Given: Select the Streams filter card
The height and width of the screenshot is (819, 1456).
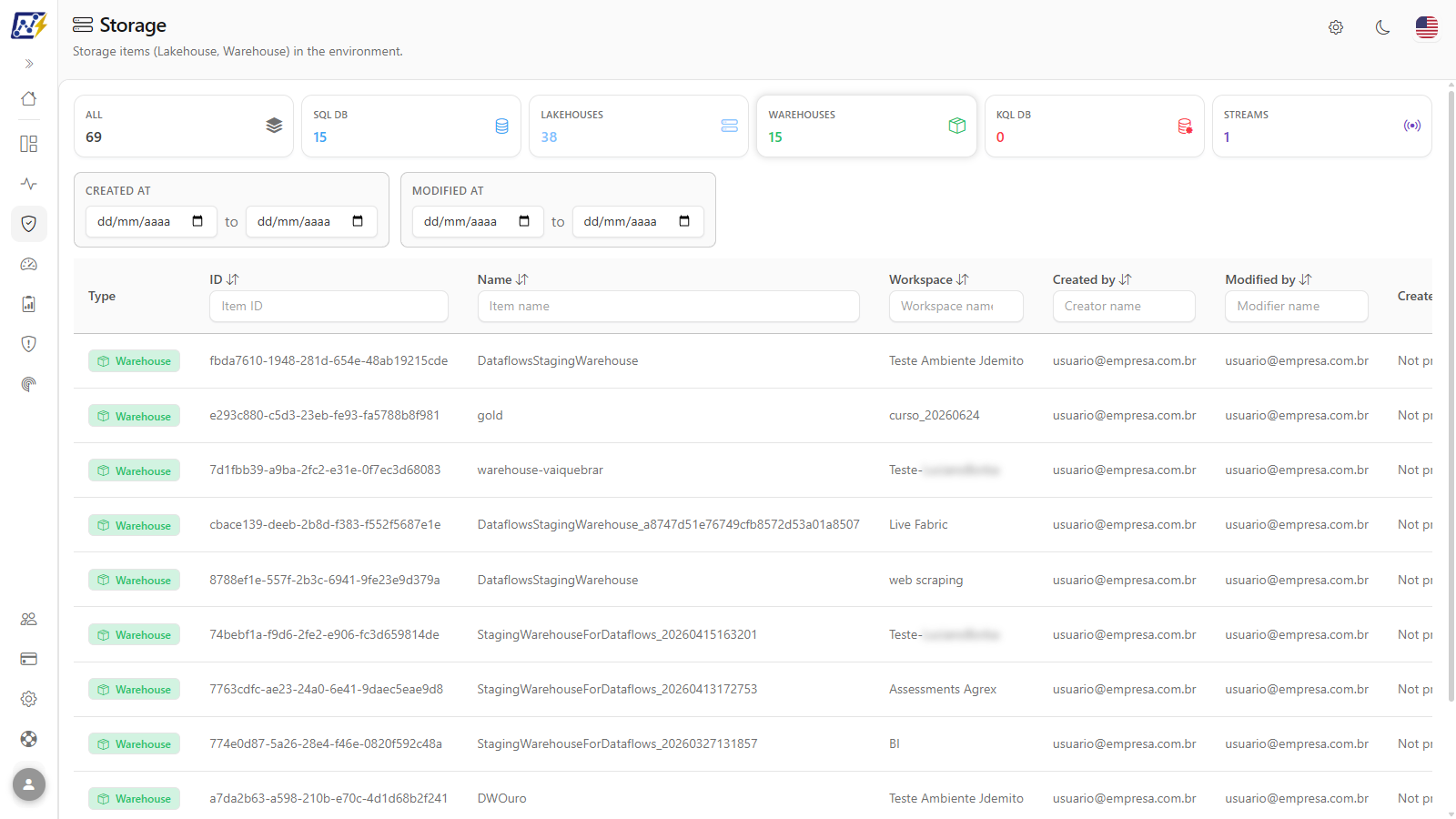Looking at the screenshot, I should (1322, 126).
